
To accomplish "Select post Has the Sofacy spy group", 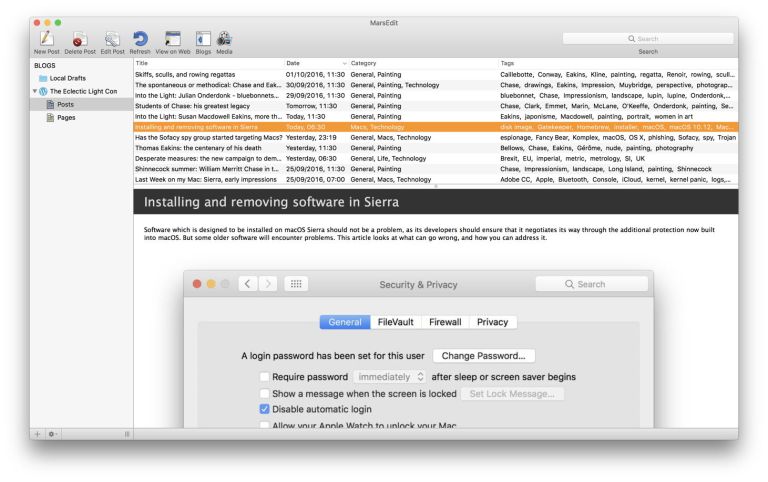I will (x=209, y=138).
